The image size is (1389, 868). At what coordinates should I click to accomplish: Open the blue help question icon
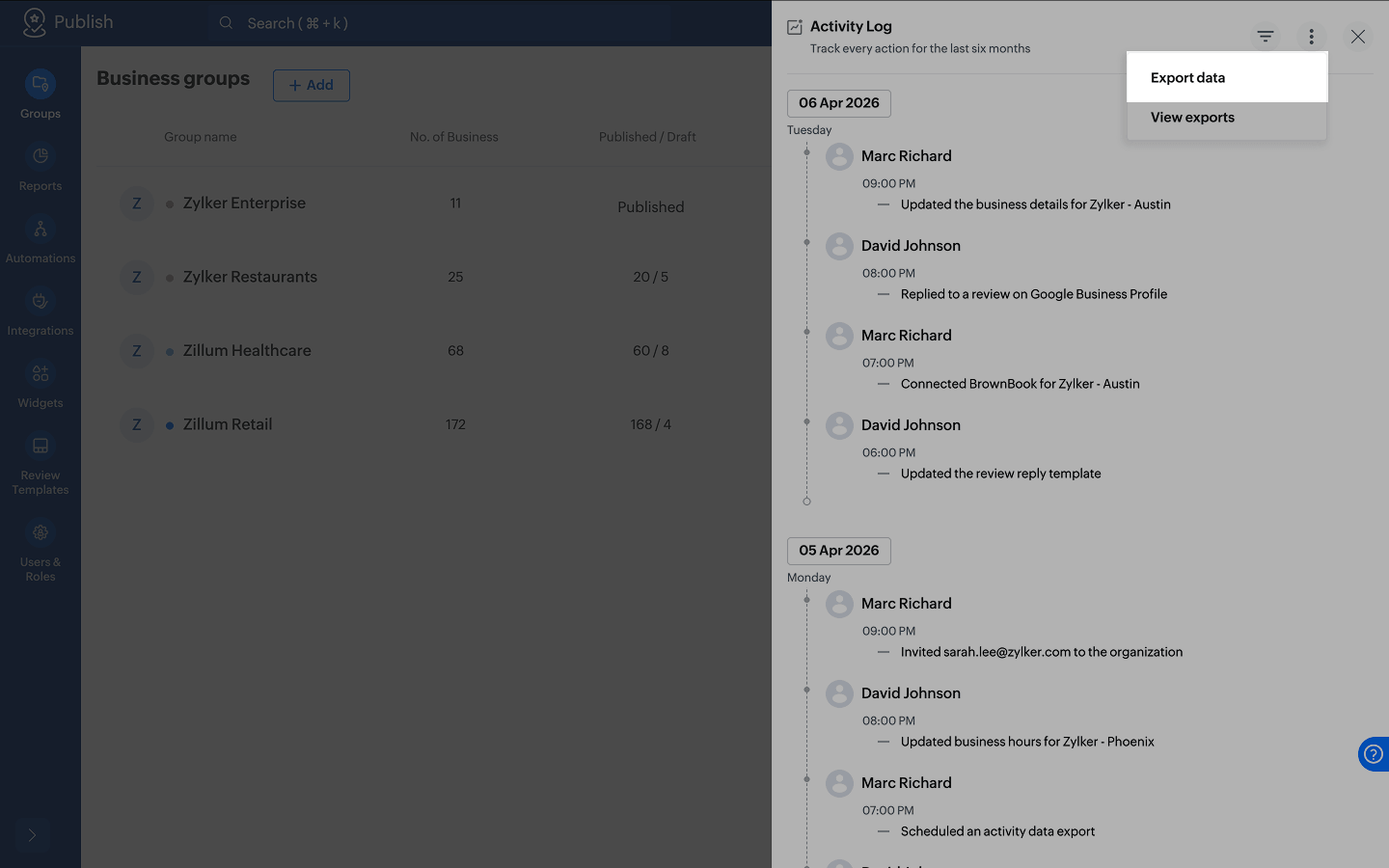tap(1374, 754)
